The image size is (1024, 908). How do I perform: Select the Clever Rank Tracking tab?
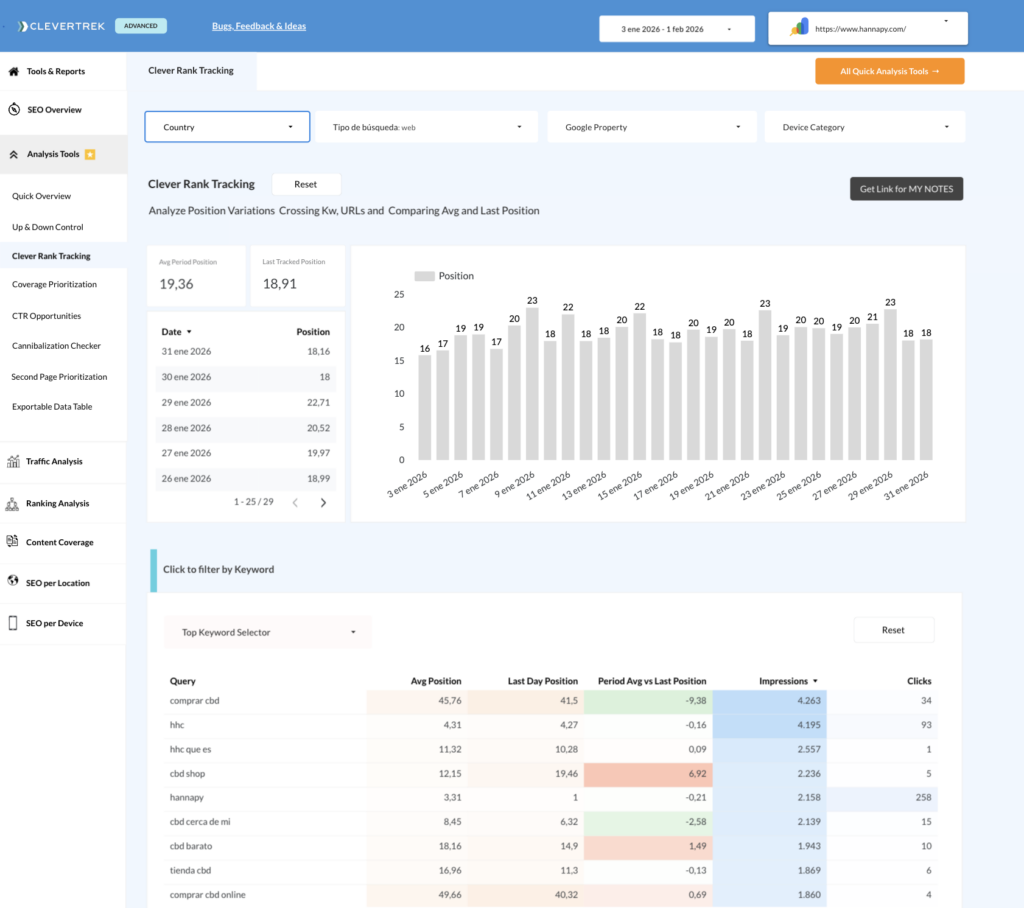coord(191,71)
